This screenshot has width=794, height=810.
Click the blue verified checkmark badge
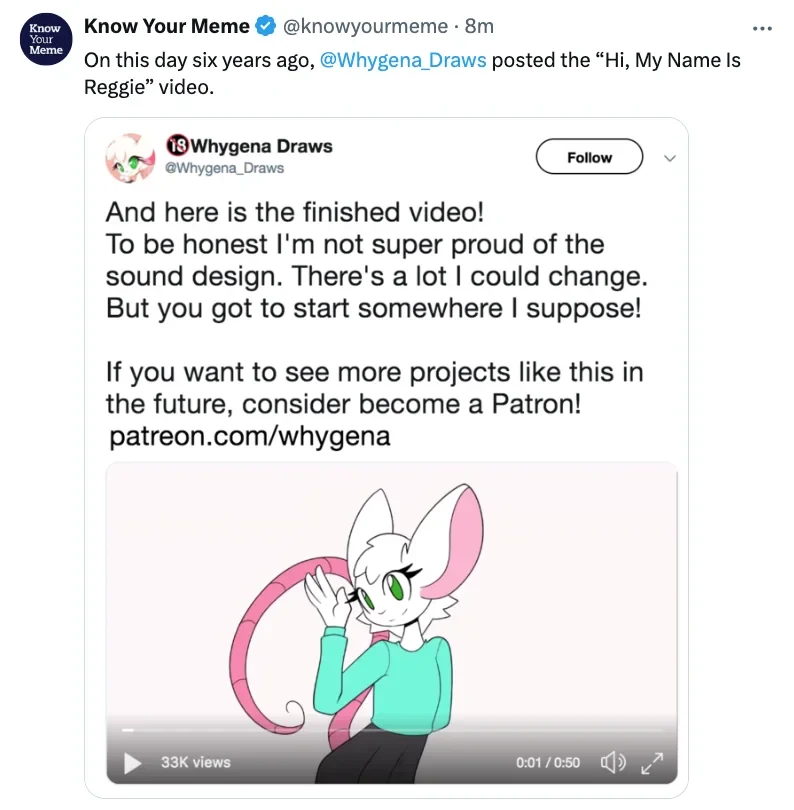point(266,26)
